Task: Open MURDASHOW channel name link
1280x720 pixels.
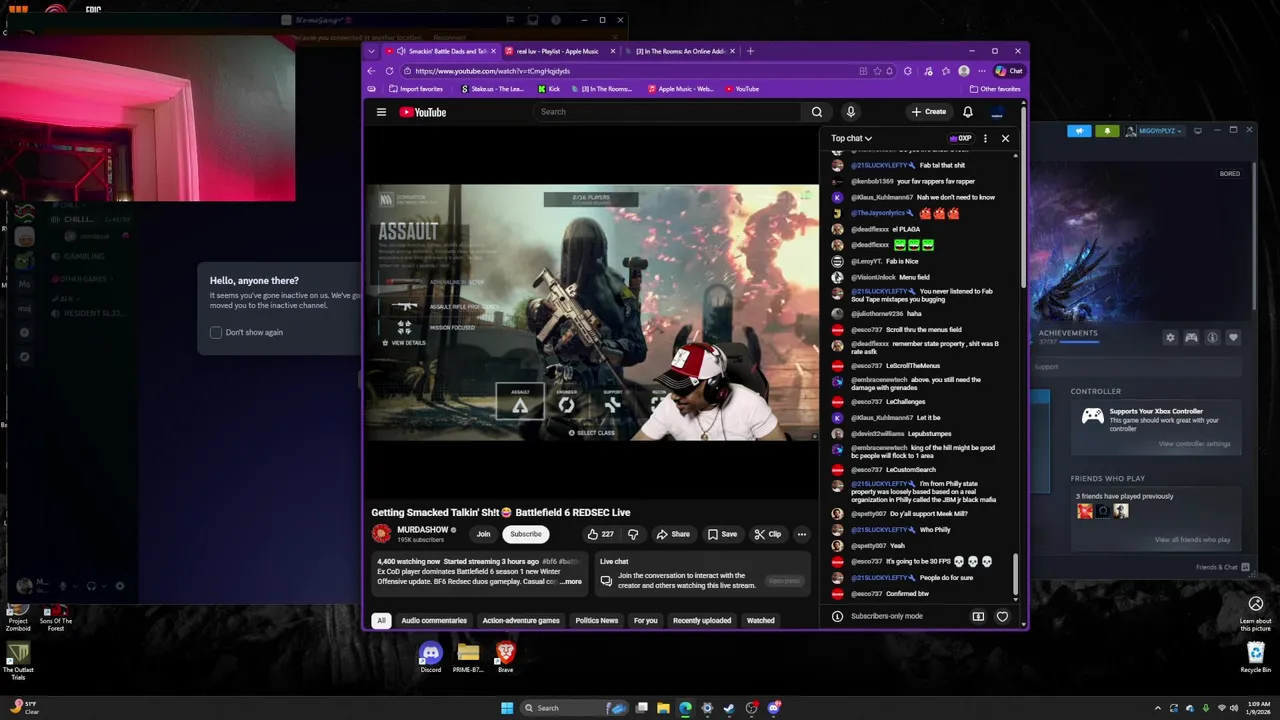Action: [x=423, y=530]
